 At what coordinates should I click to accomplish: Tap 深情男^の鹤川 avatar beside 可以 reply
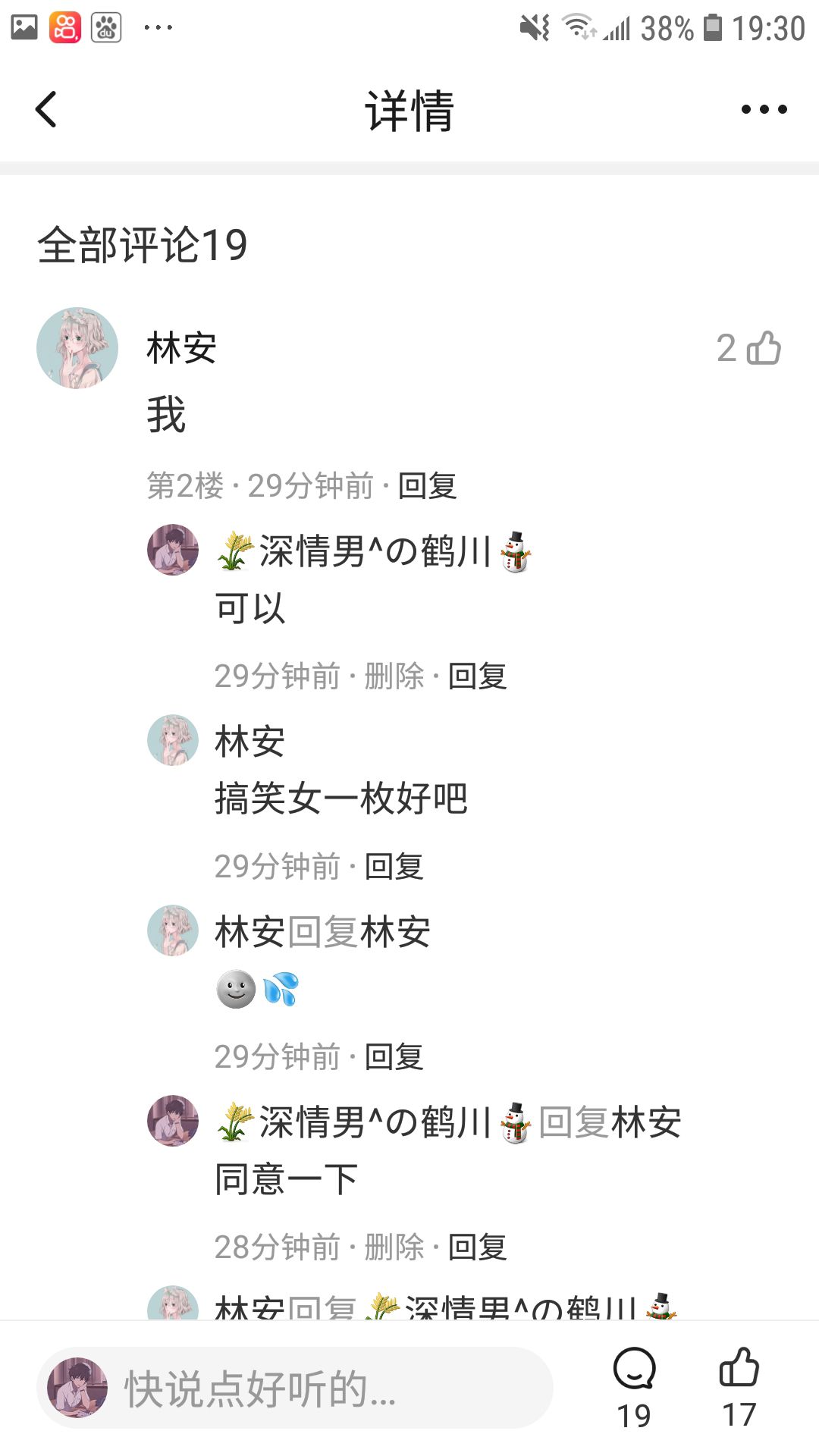(x=173, y=550)
